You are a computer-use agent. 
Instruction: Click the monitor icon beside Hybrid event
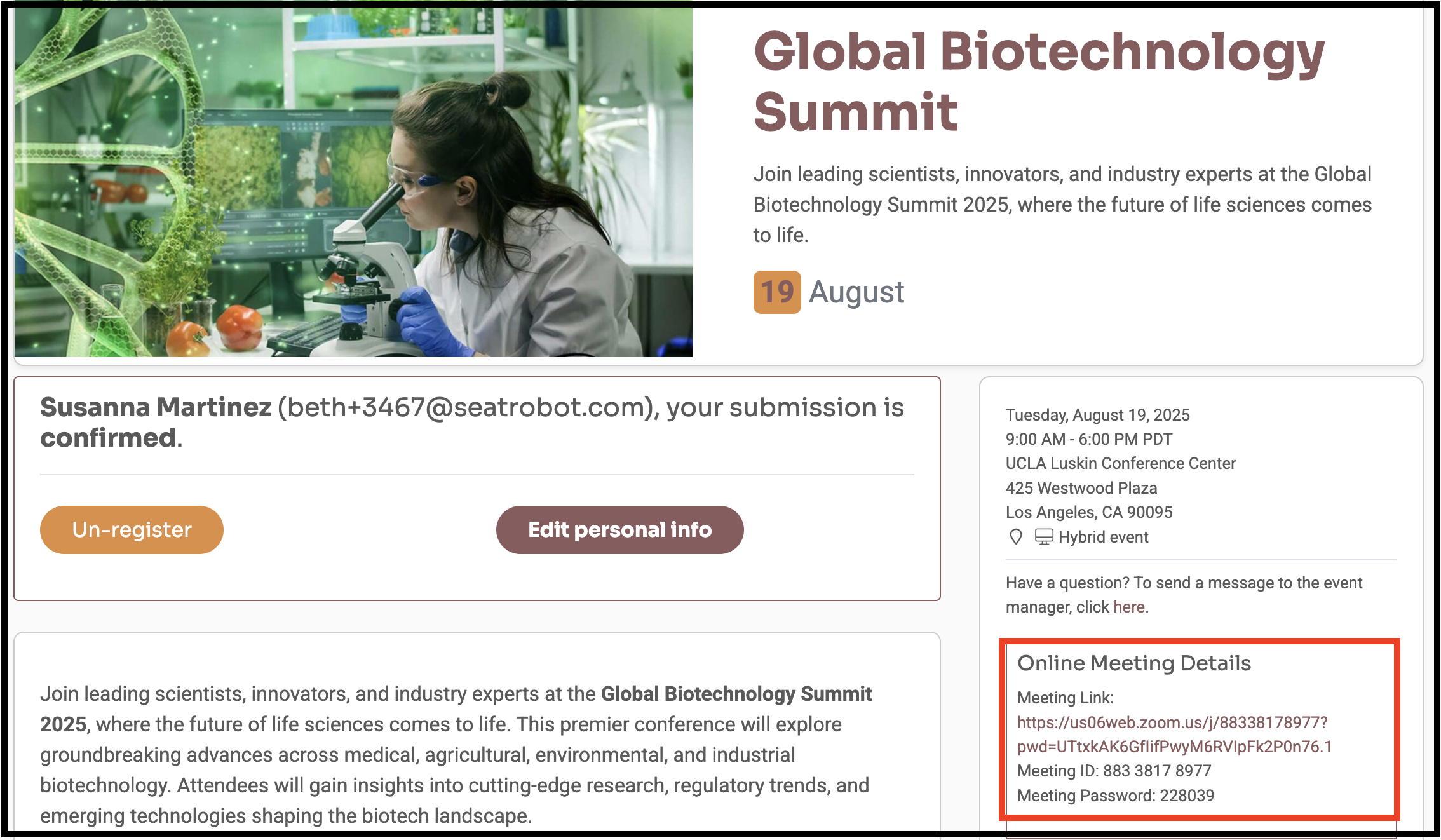[1044, 537]
